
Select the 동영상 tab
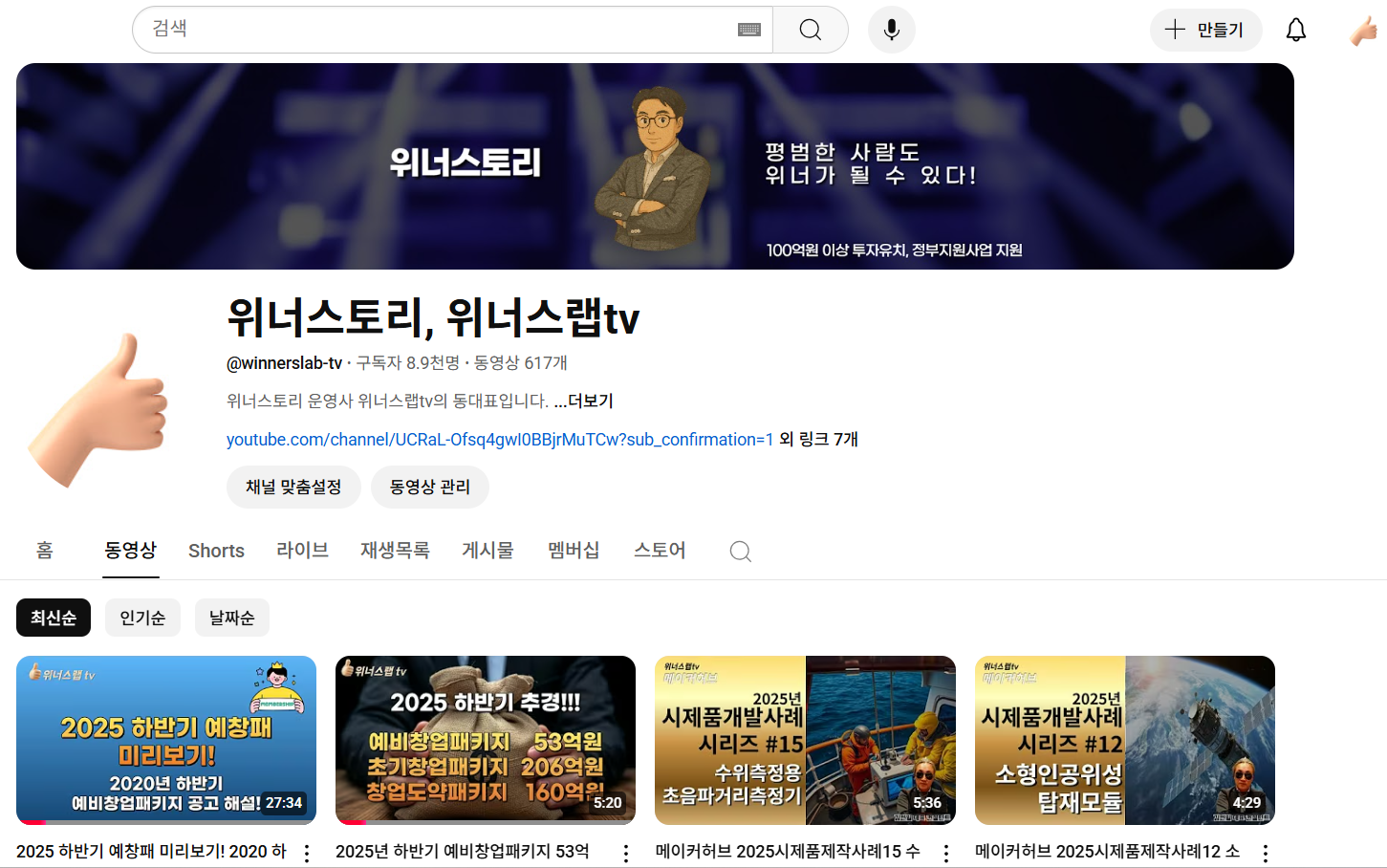(x=131, y=551)
